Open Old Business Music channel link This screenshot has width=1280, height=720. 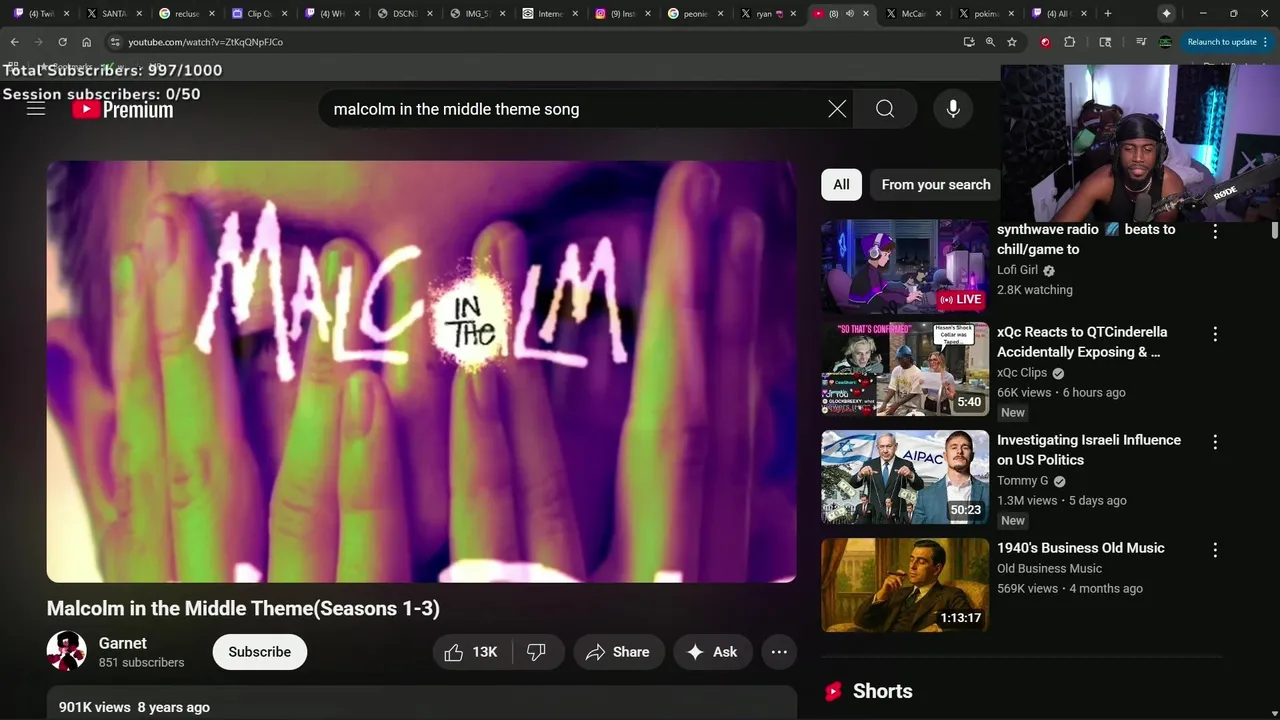pos(1049,568)
